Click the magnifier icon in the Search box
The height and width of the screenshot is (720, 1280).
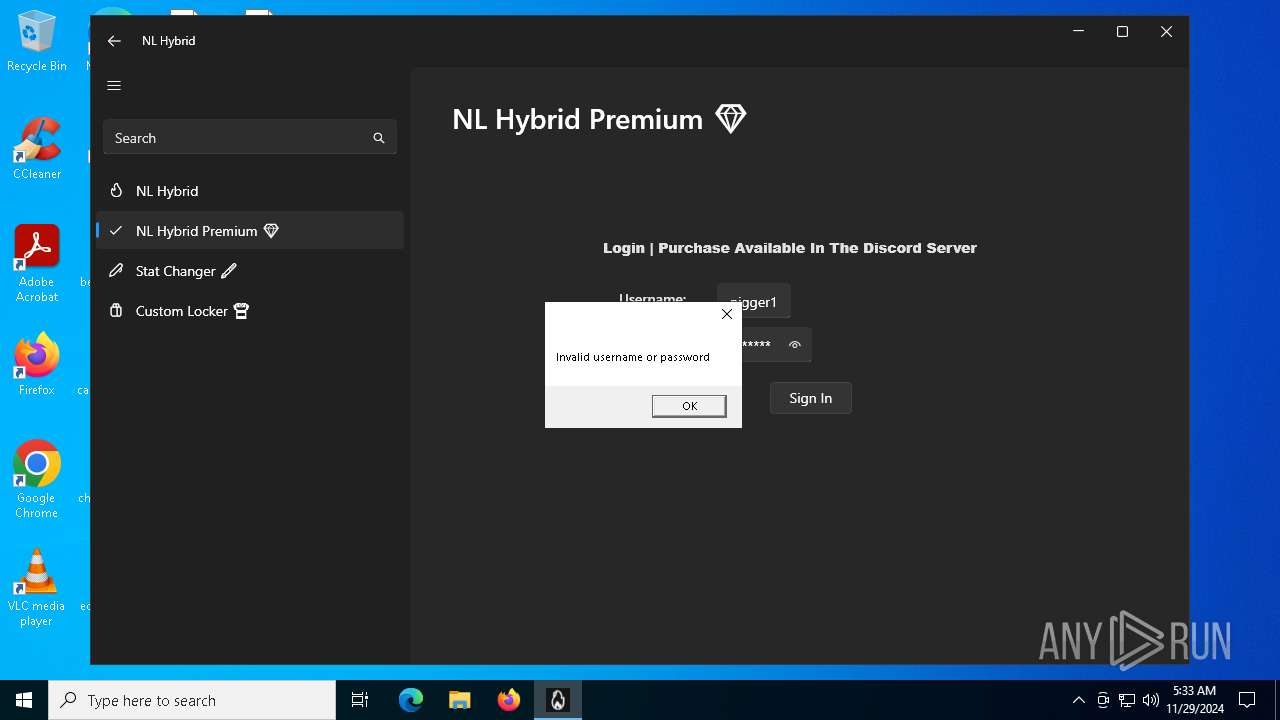(379, 138)
